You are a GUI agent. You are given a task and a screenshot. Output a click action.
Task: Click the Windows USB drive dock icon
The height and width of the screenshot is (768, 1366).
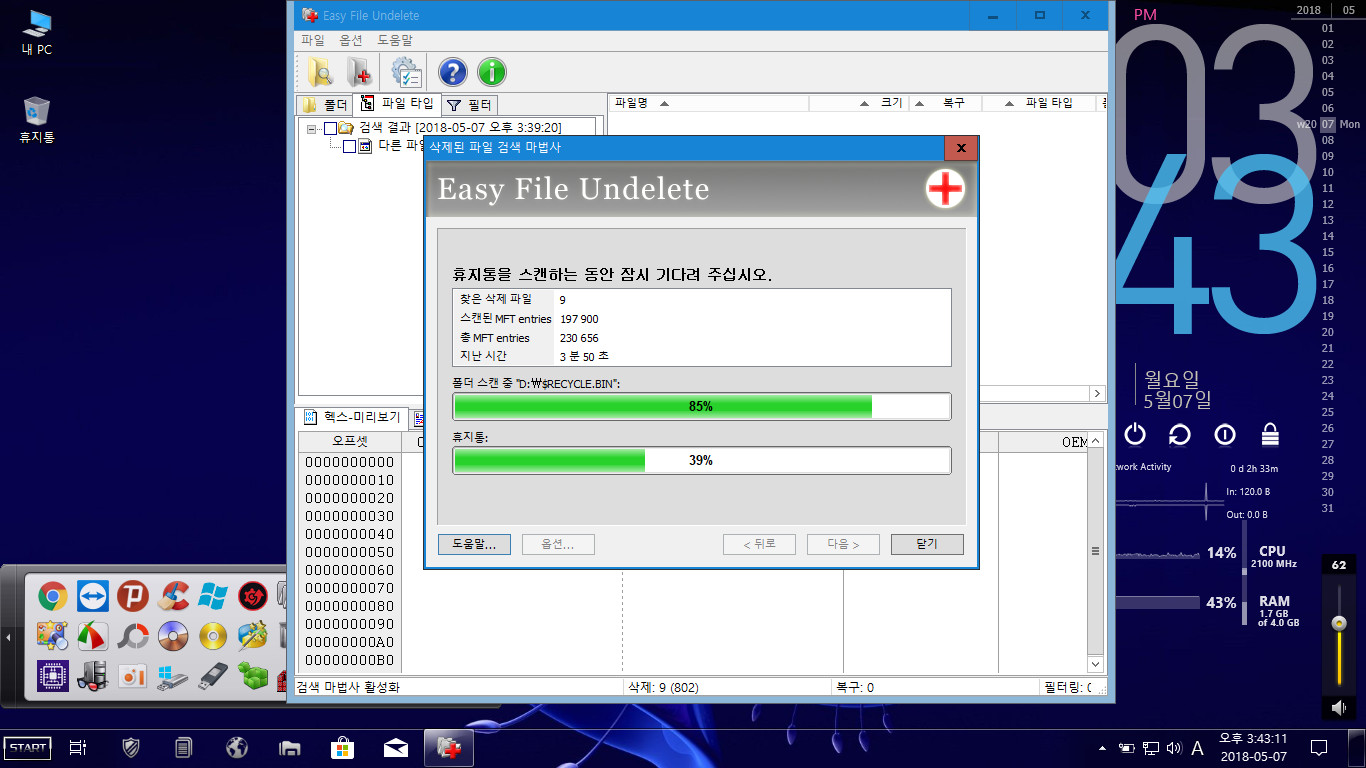[172, 676]
